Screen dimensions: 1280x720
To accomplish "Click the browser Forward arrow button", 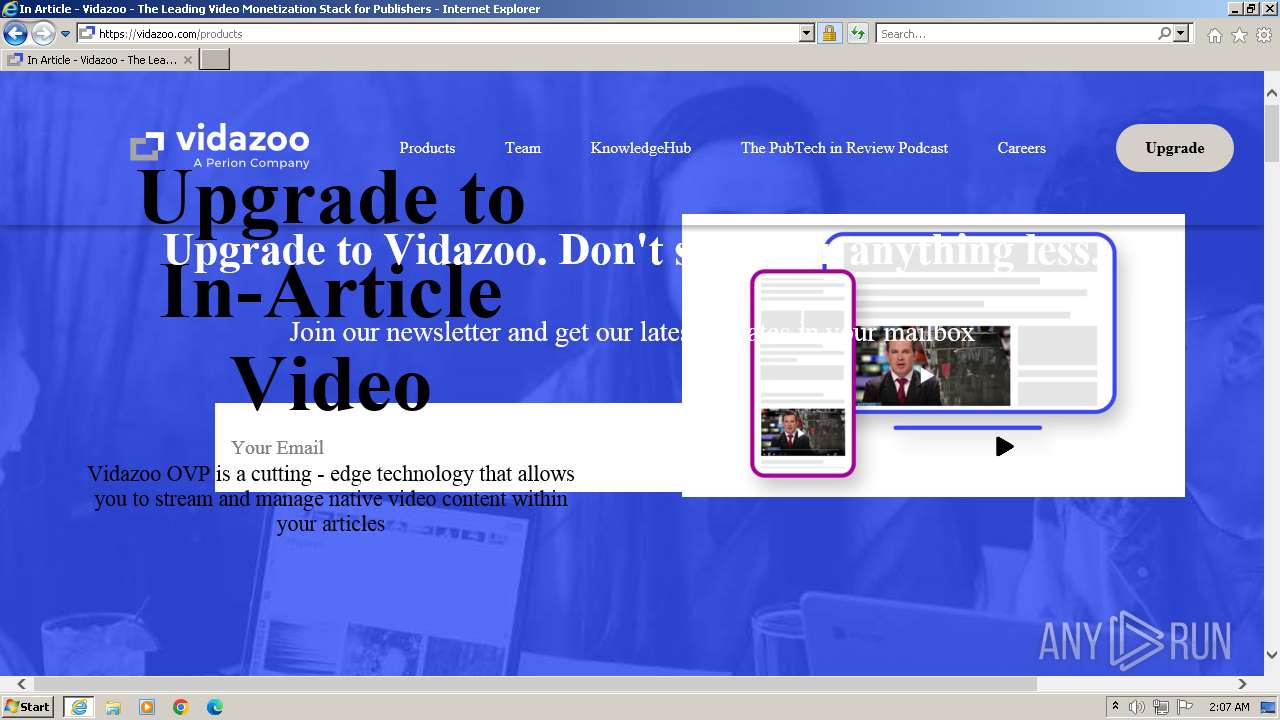I will click(x=43, y=34).
